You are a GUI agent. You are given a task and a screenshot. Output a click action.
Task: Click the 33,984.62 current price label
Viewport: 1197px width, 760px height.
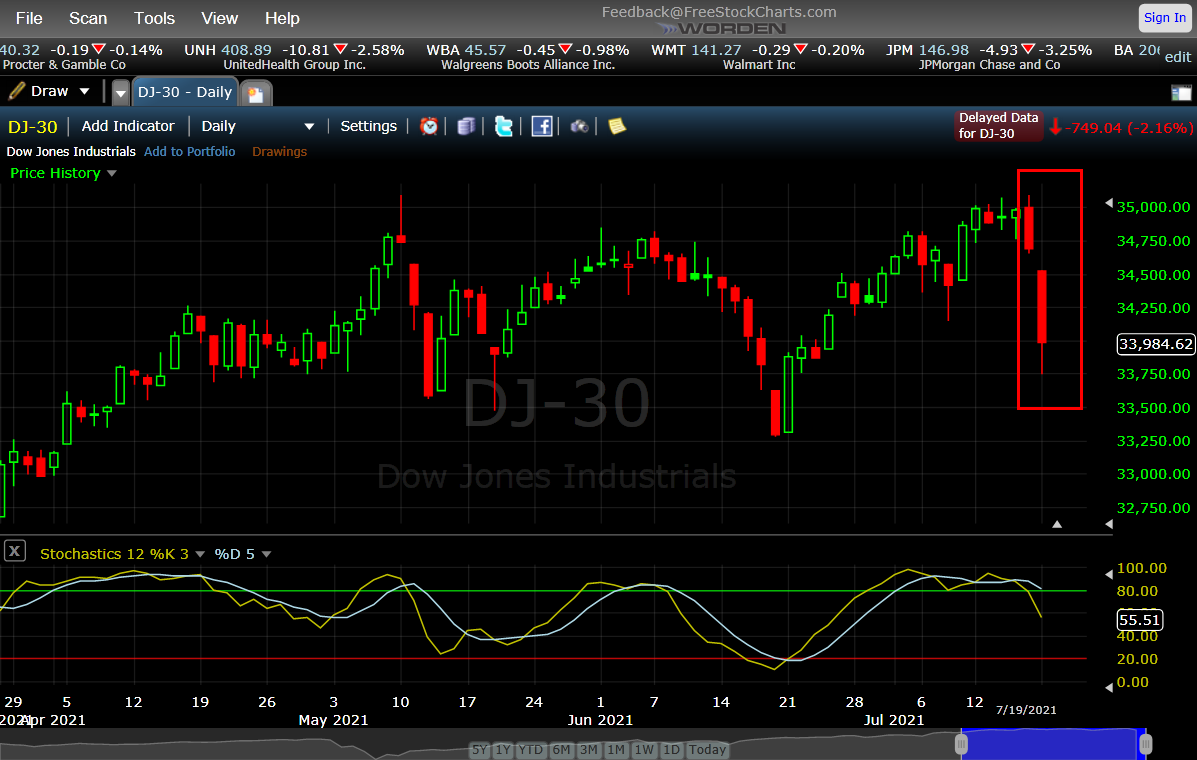coord(1155,344)
